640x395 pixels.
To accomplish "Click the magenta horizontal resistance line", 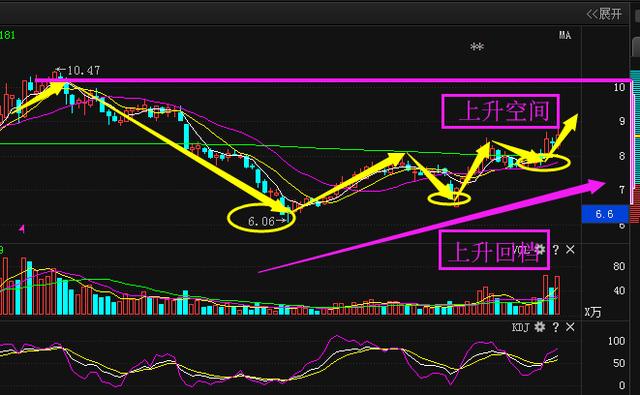I will click(334, 80).
